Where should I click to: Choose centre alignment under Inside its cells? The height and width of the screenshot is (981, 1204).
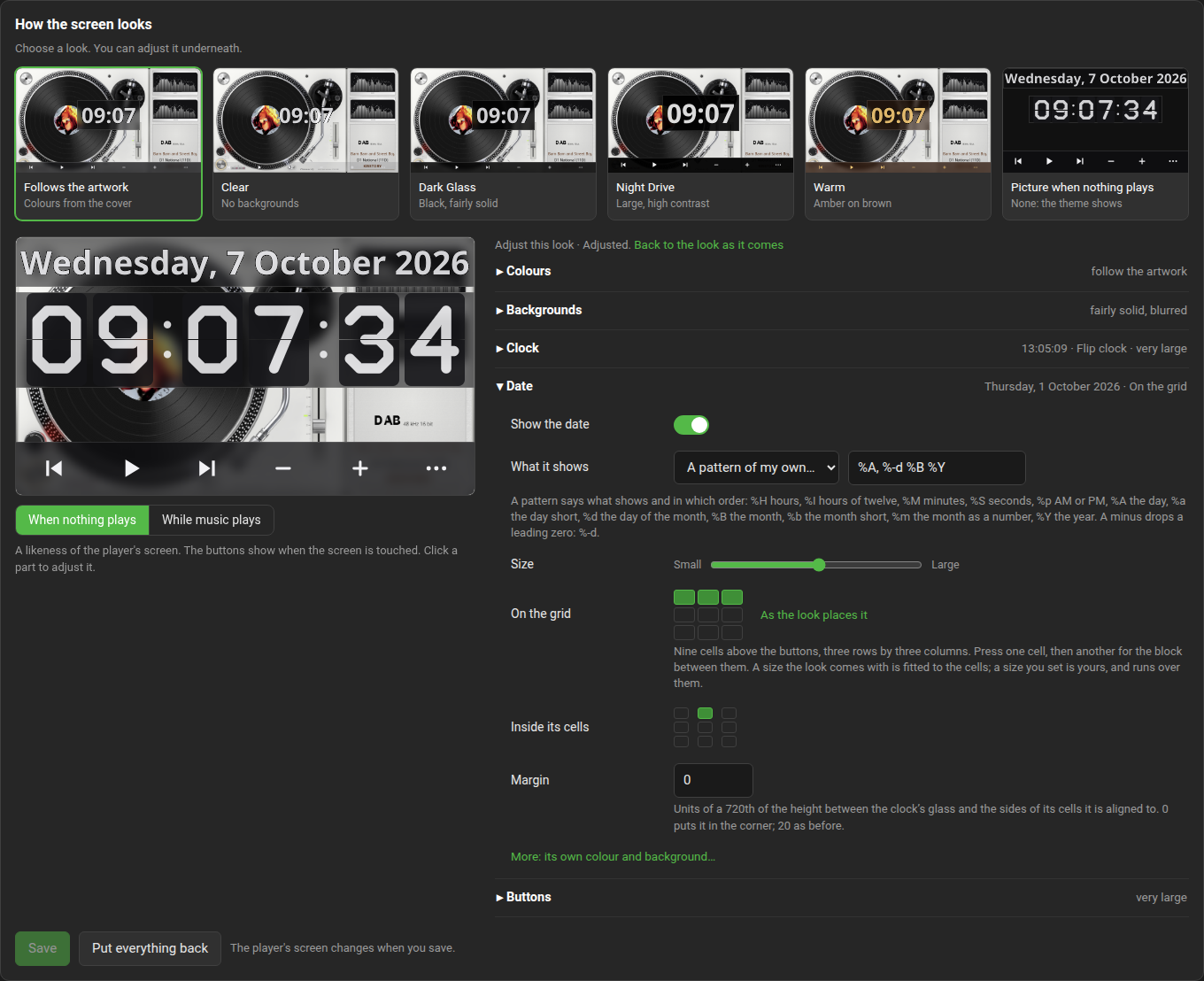(705, 727)
